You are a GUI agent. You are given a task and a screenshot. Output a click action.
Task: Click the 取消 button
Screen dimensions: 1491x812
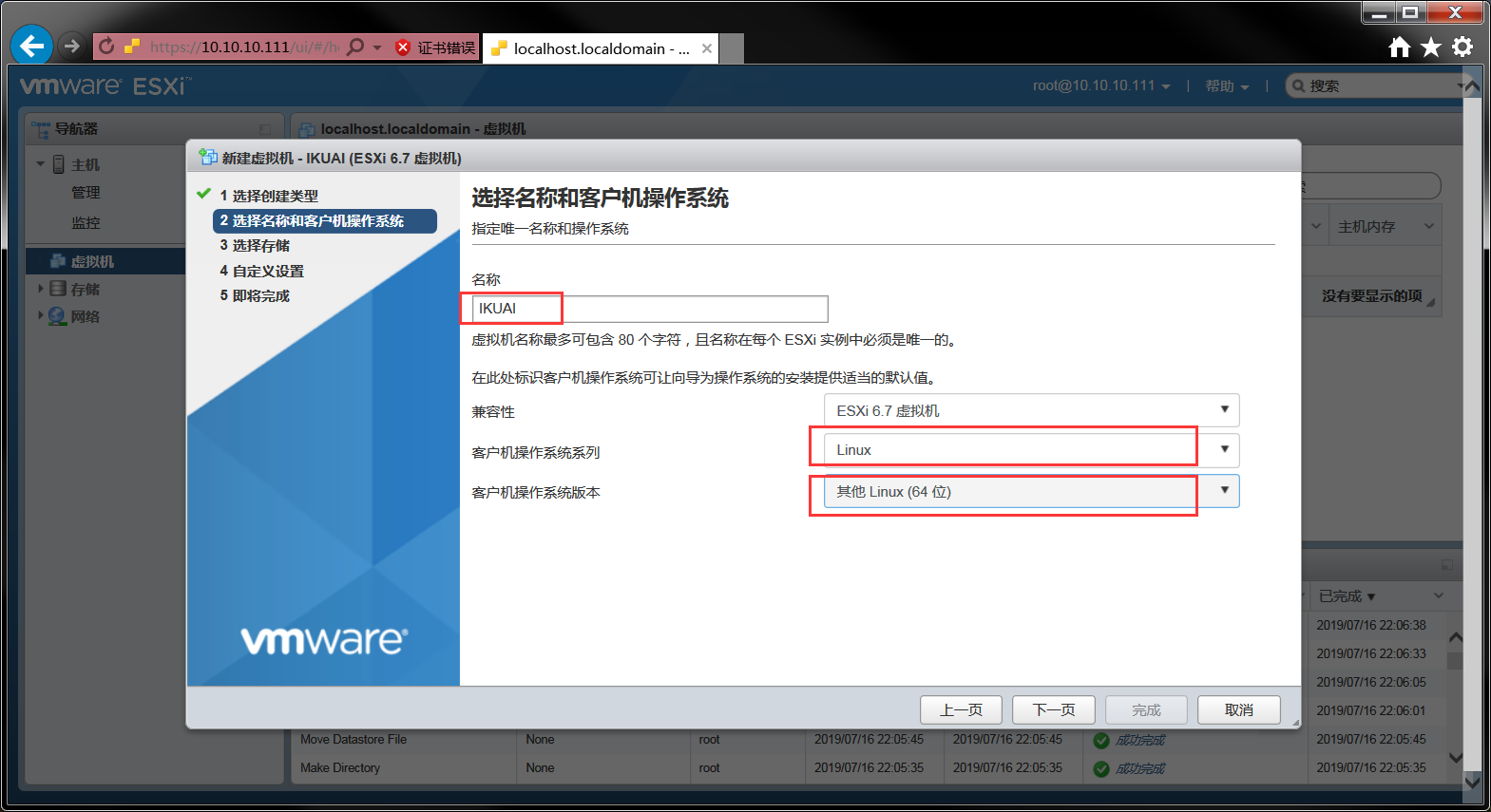tap(1239, 710)
